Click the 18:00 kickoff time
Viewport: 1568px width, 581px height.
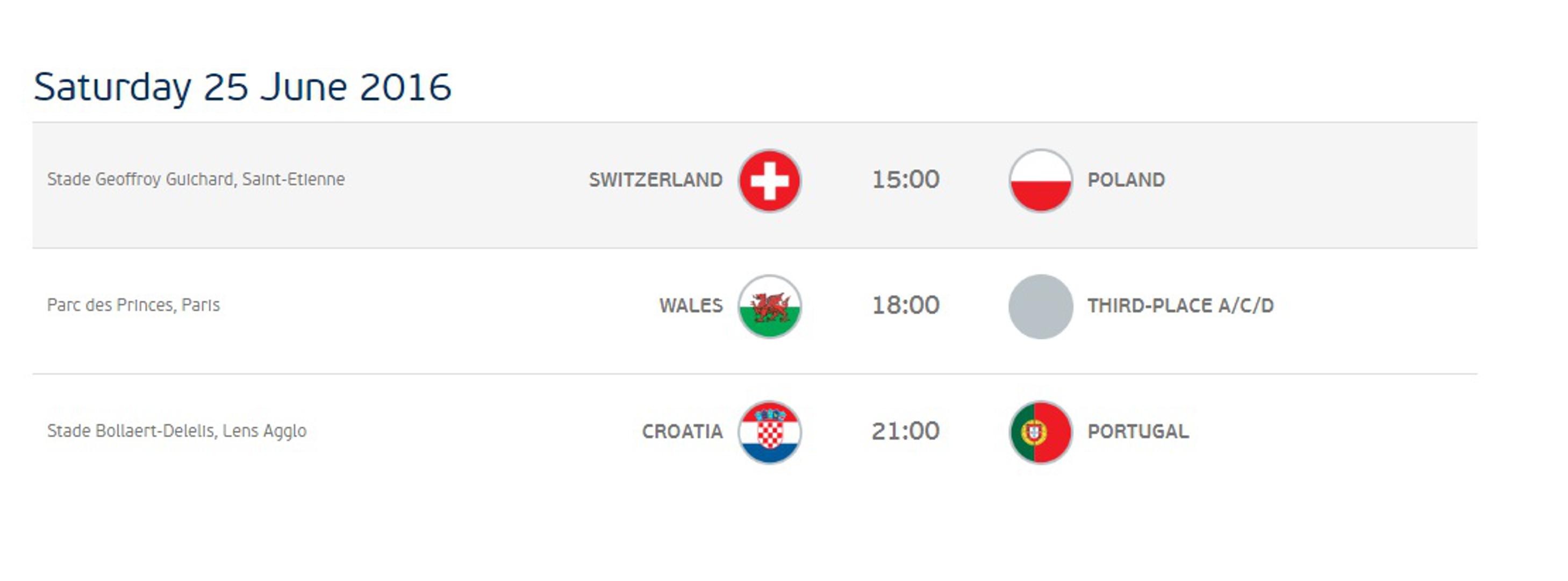(x=905, y=305)
